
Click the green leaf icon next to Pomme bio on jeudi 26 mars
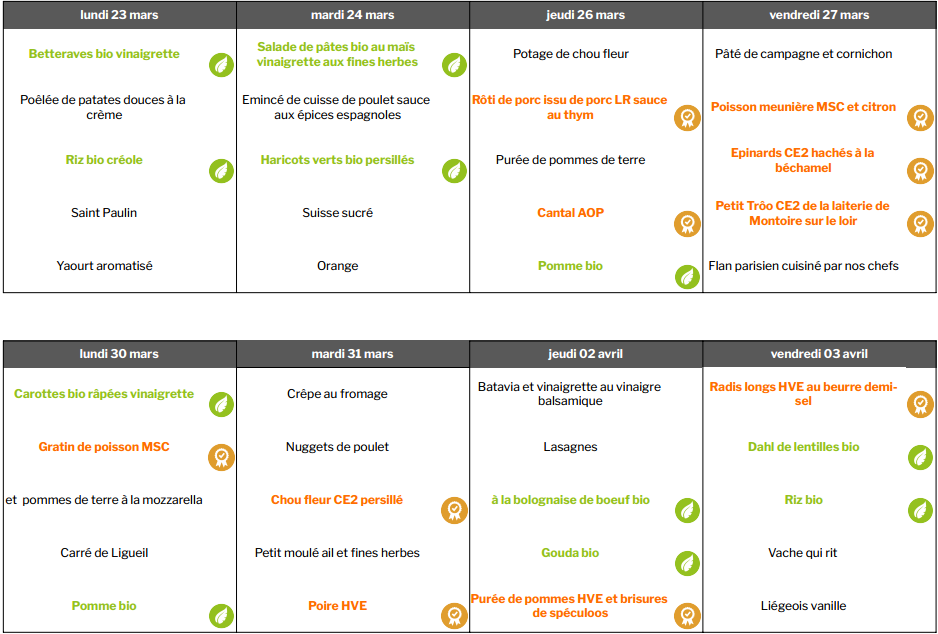tap(687, 277)
